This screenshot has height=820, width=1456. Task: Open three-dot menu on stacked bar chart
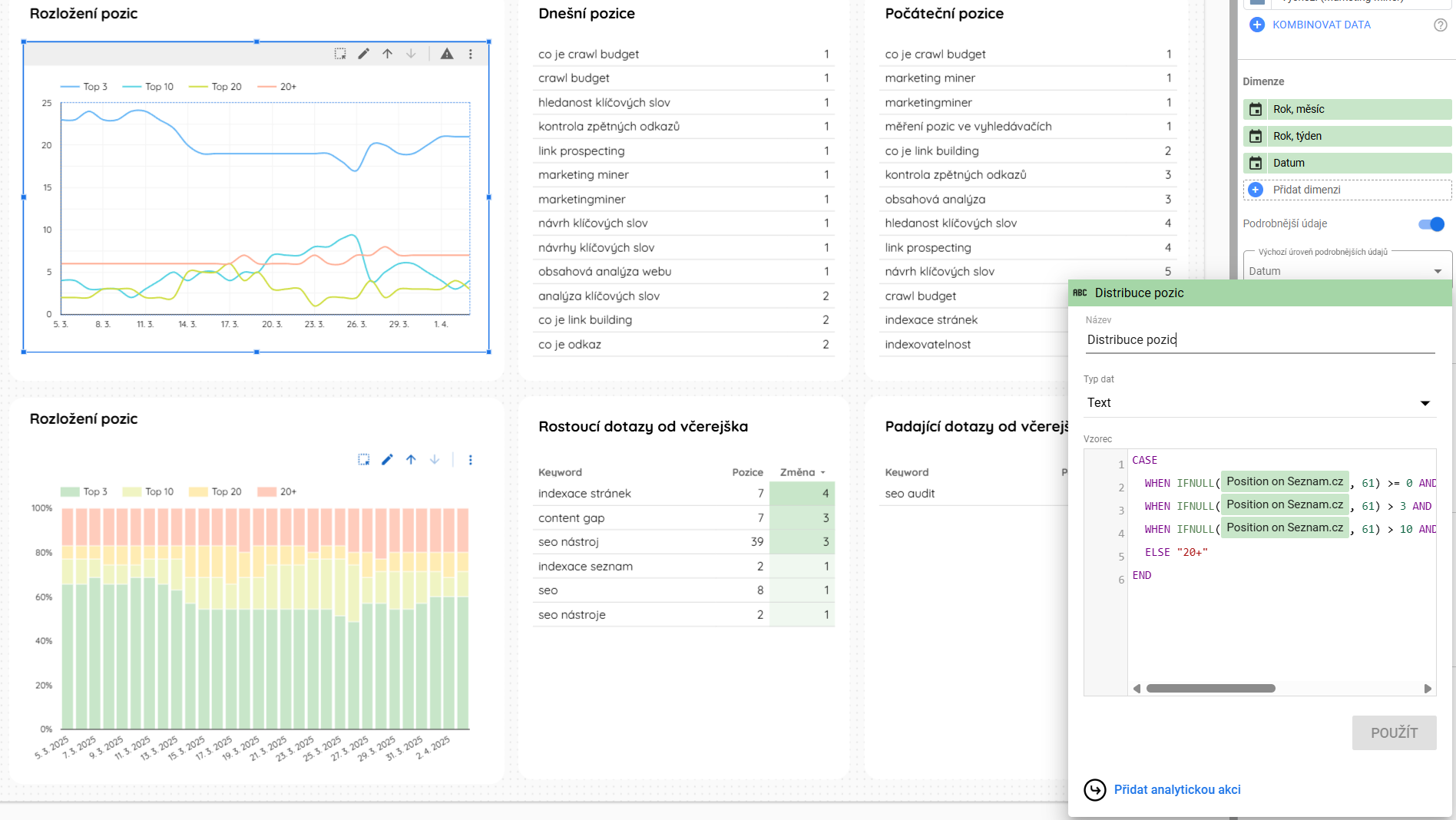[x=471, y=459]
